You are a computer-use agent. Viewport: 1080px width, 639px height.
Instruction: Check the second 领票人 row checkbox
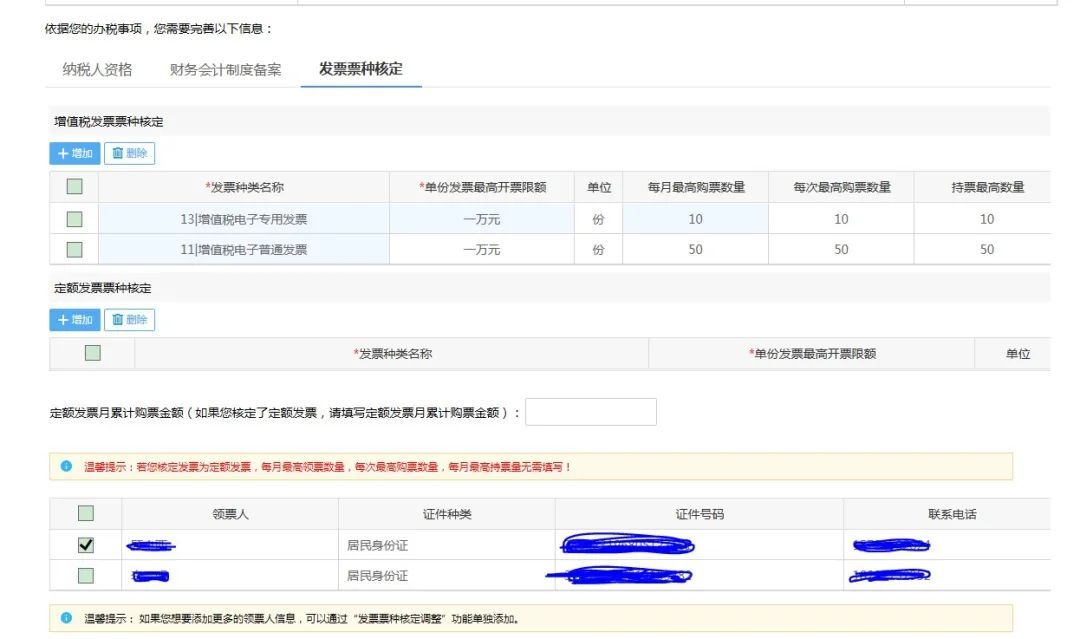tap(85, 575)
